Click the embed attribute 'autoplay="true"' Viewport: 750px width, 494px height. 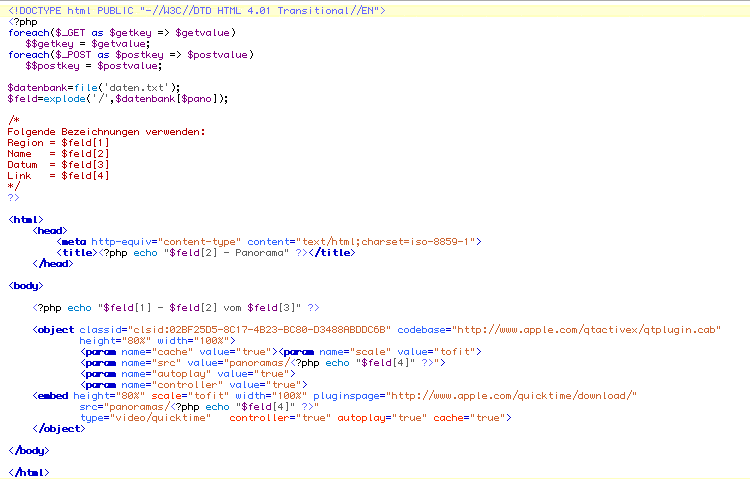click(x=382, y=417)
